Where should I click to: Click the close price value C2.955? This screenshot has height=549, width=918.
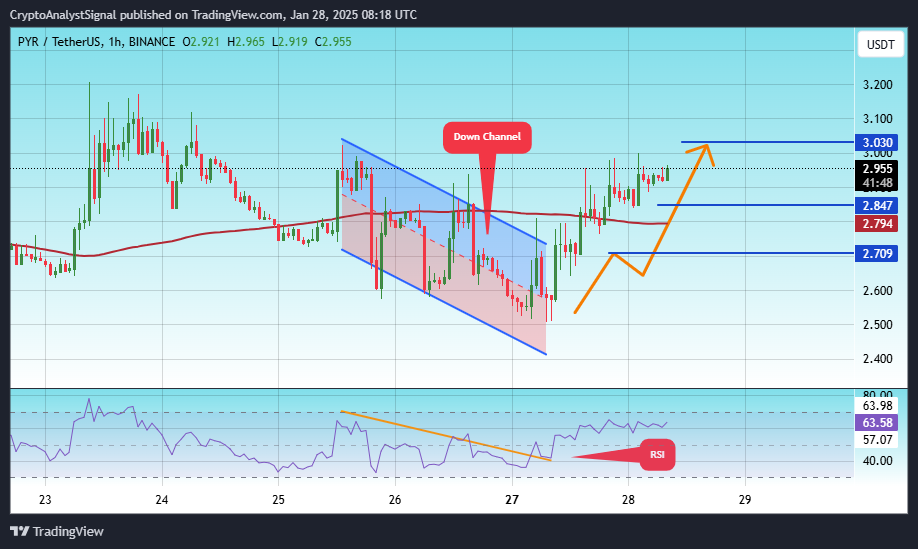coord(333,42)
